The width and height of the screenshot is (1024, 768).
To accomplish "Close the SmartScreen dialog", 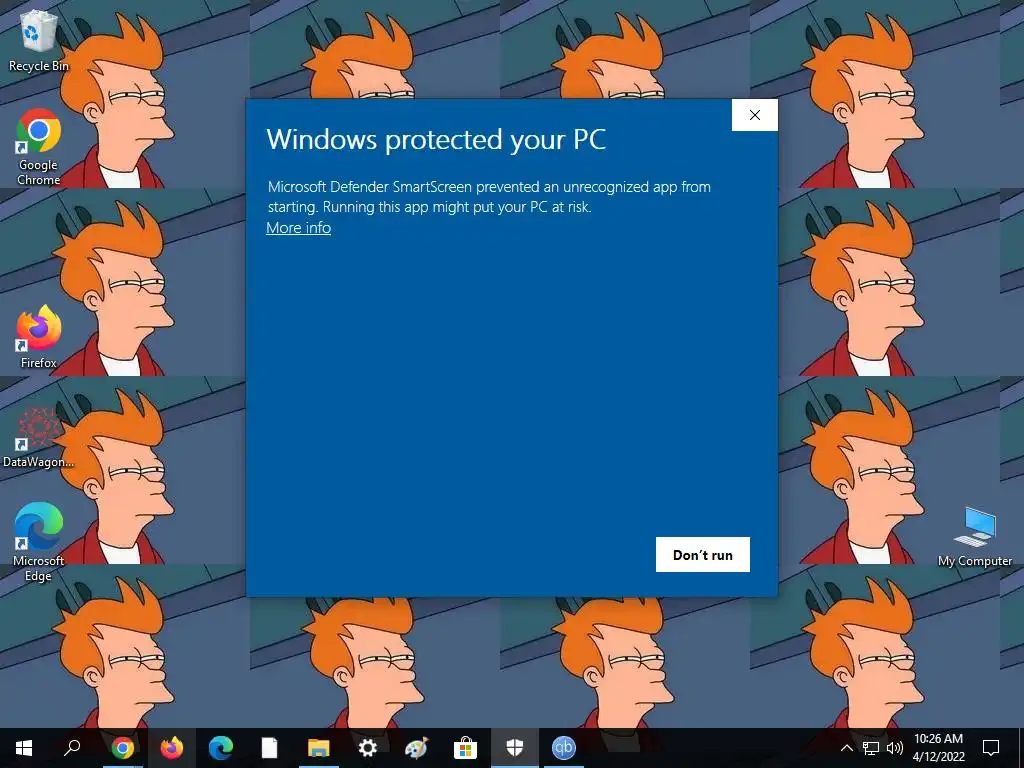I will point(755,115).
